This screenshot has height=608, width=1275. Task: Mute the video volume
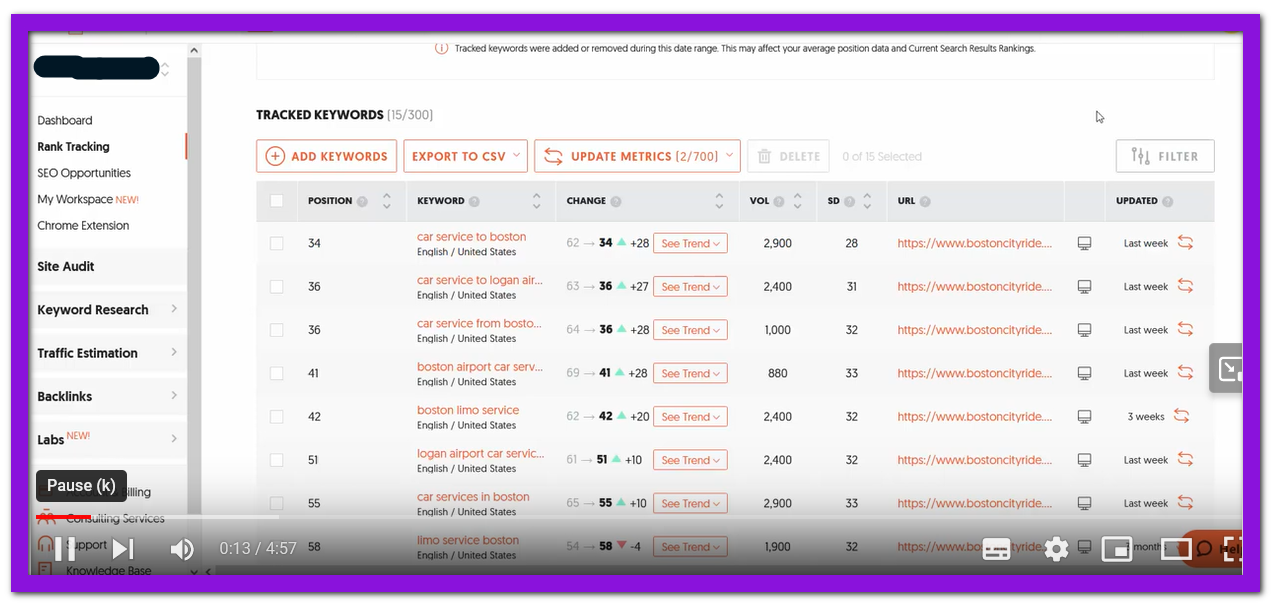[x=181, y=549]
